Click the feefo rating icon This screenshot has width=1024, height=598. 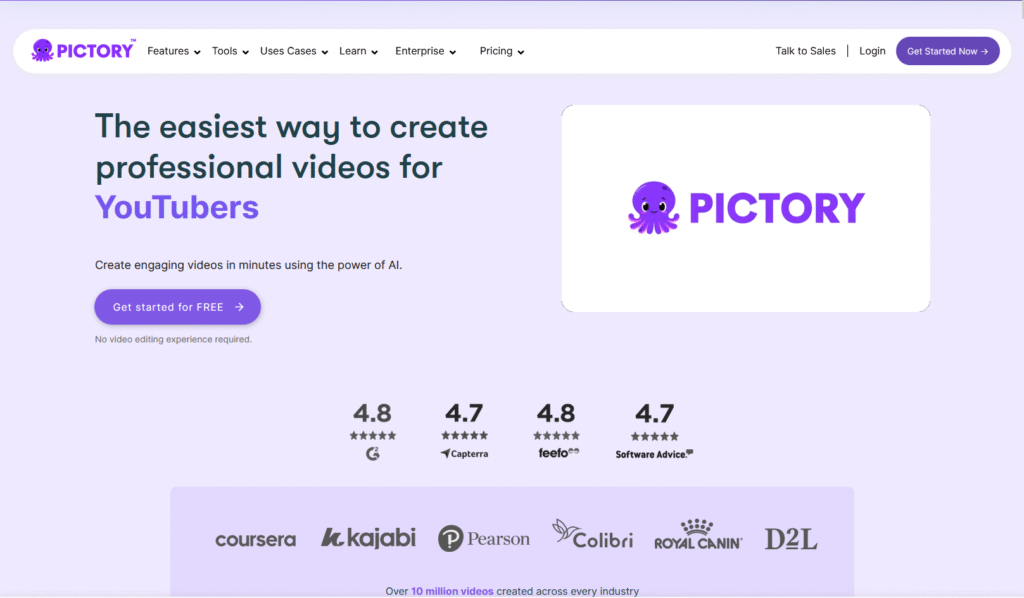[x=556, y=452]
